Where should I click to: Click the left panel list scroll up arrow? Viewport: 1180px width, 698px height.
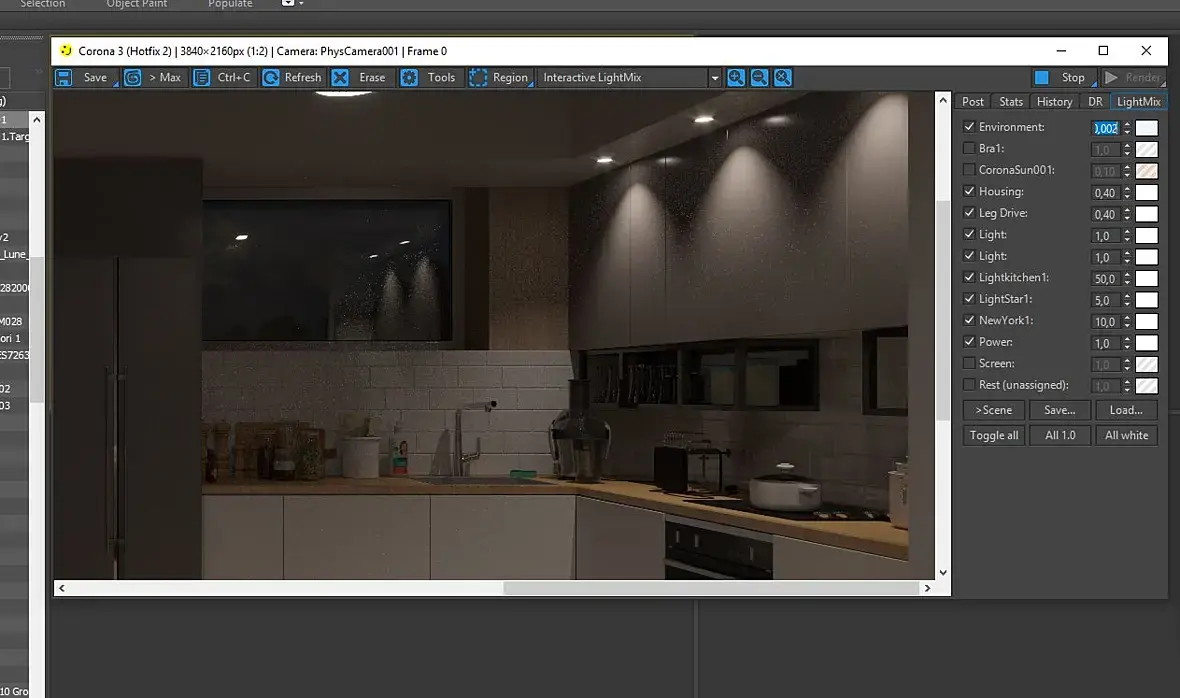tap(36, 120)
